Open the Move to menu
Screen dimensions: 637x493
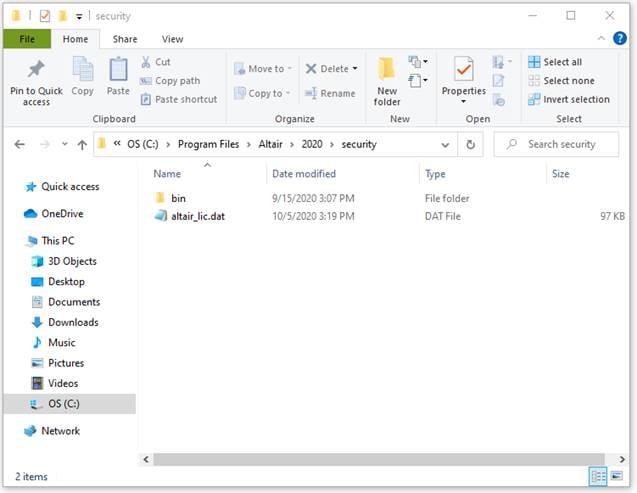pyautogui.click(x=263, y=69)
